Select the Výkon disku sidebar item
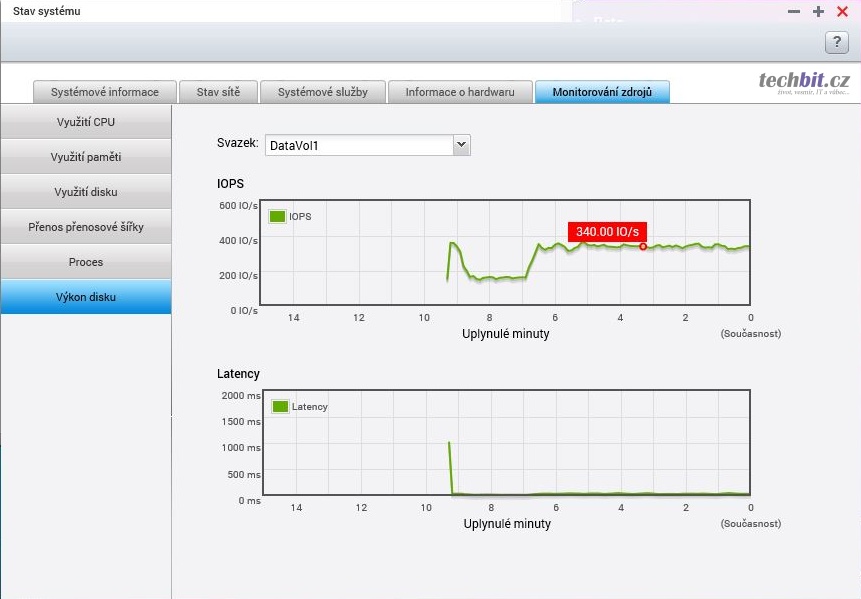 (86, 297)
